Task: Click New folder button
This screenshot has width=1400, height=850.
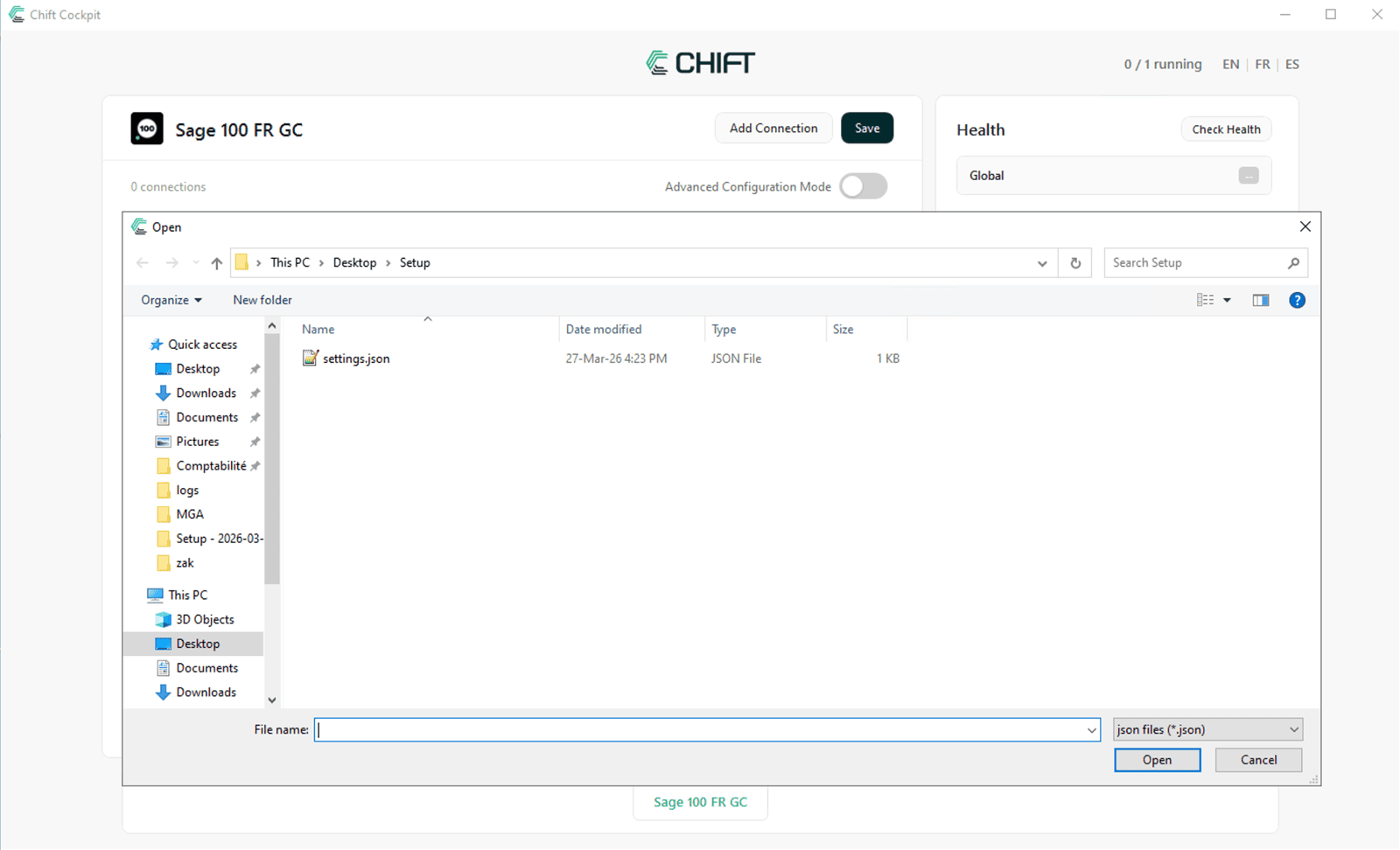Action: click(x=262, y=300)
